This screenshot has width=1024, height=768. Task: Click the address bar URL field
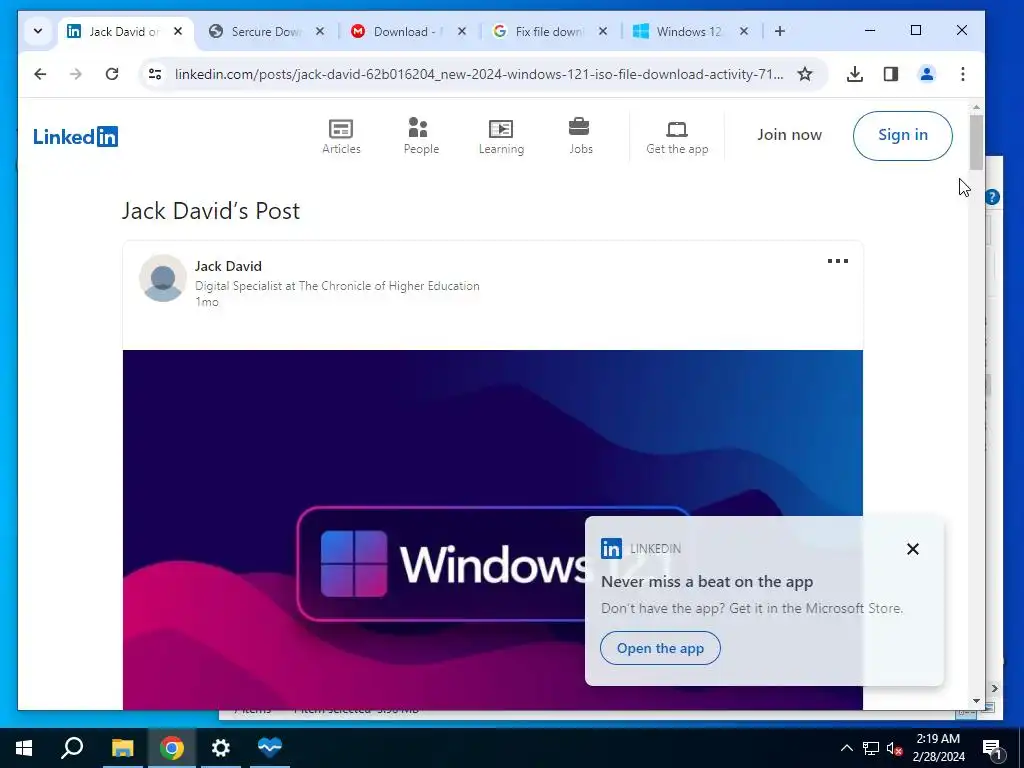tap(479, 74)
